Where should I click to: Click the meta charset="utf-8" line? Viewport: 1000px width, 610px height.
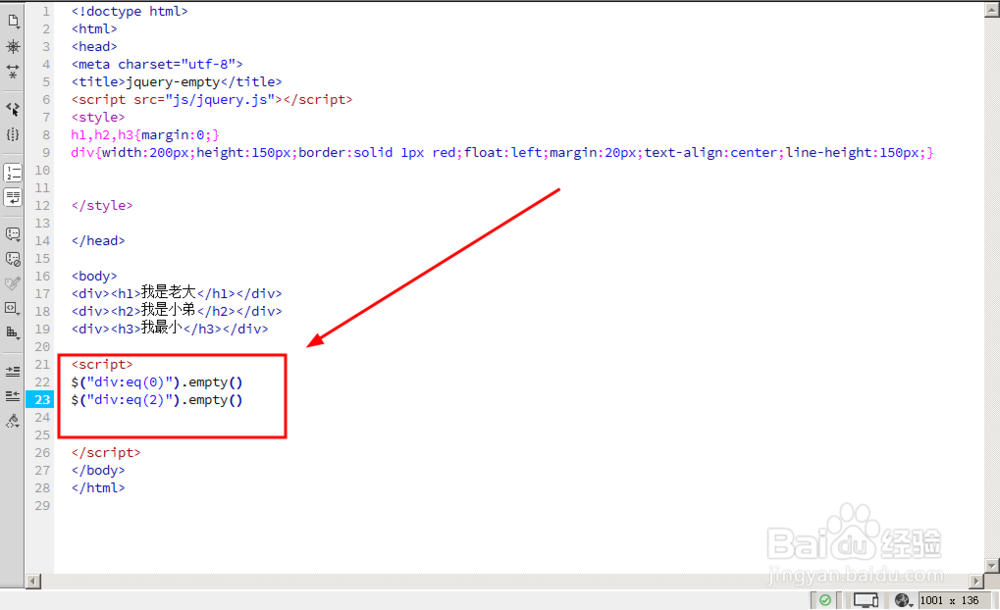[x=157, y=64]
